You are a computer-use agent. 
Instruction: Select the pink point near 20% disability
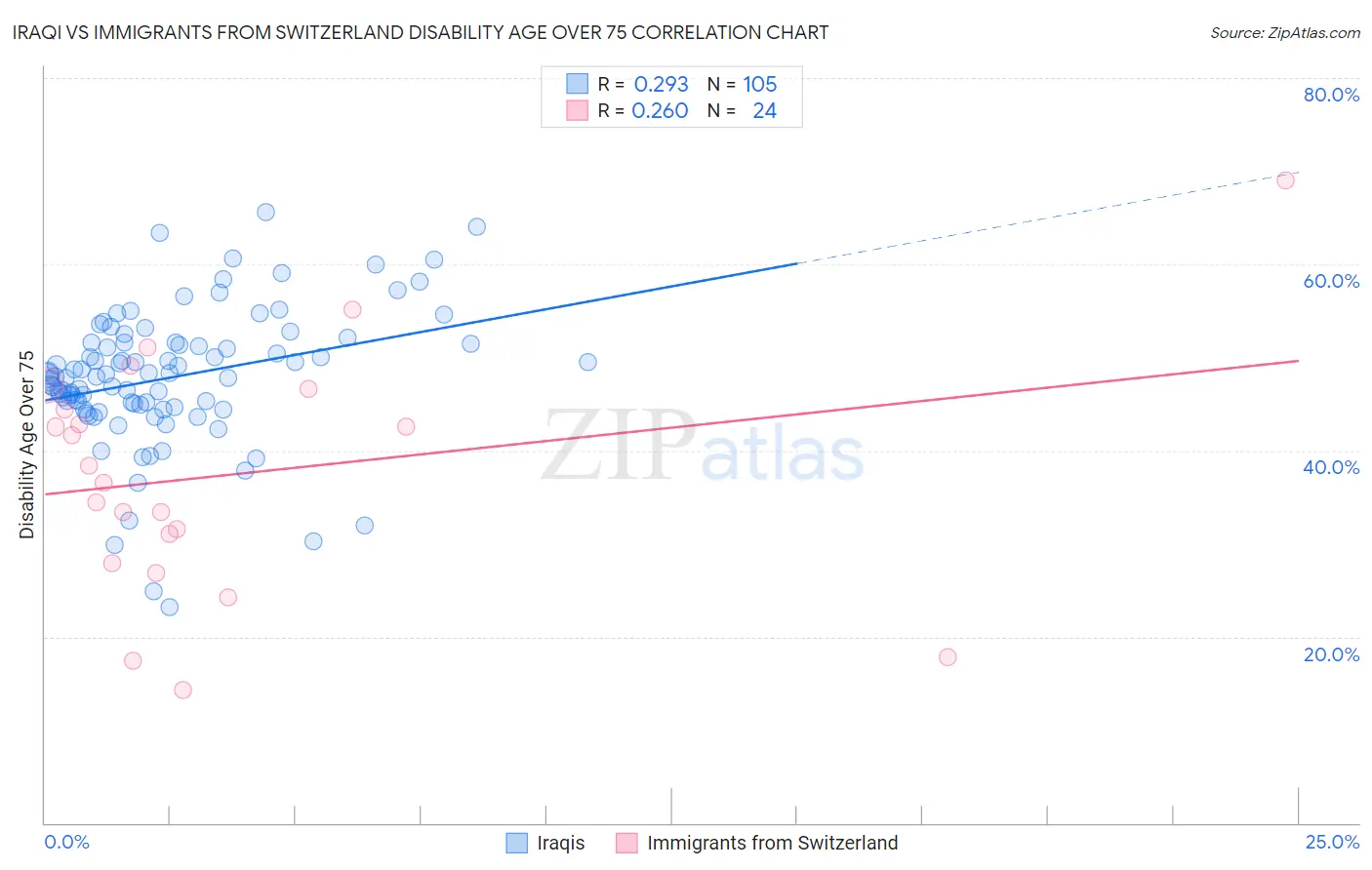click(x=948, y=657)
